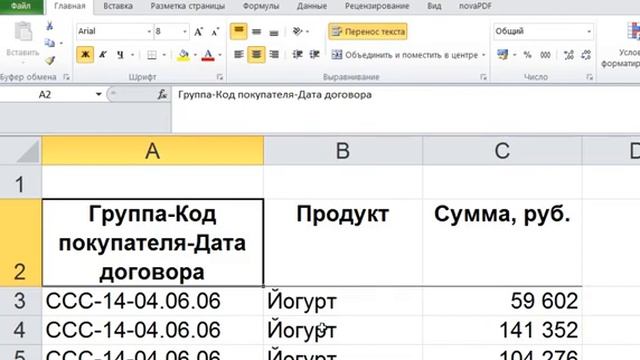Decrease font size with the small A icon
The image size is (640, 360).
[216, 31]
